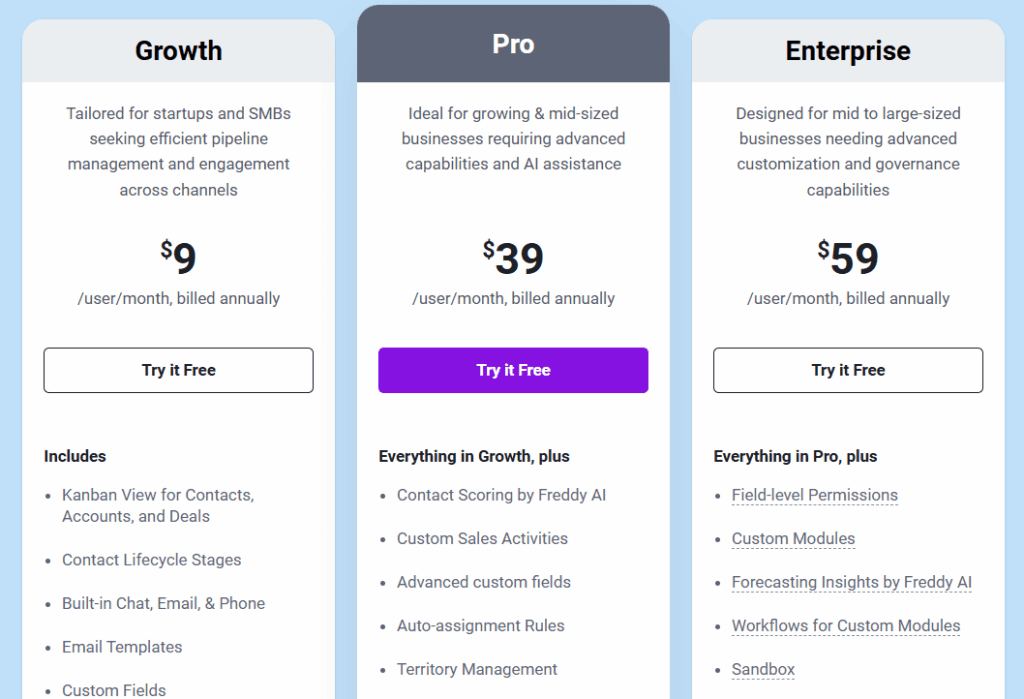Select the Contact Lifecycle Stages item
The height and width of the screenshot is (699, 1024).
(151, 560)
